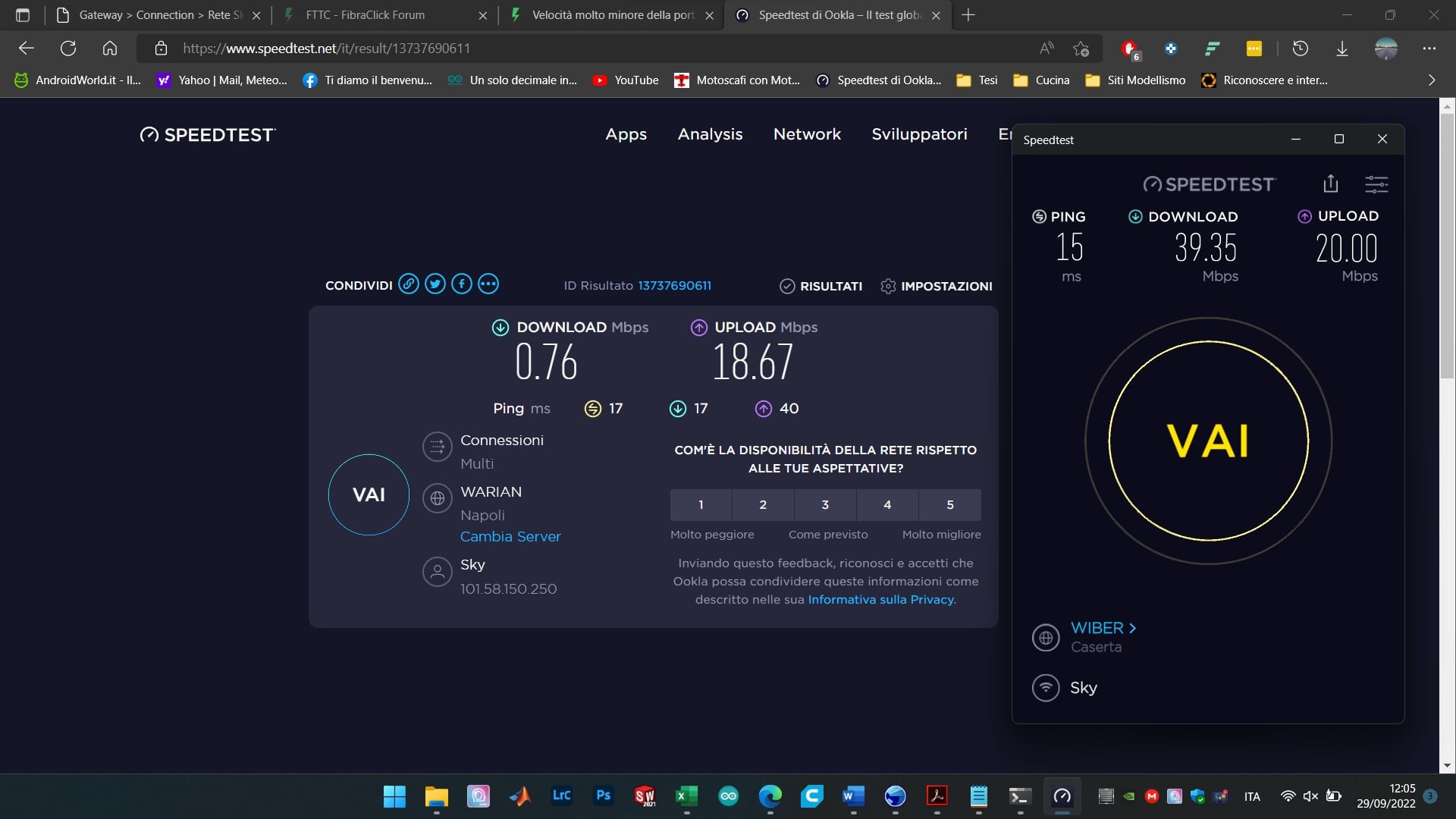Open browser downloads icon
1456x819 pixels.
1342,49
